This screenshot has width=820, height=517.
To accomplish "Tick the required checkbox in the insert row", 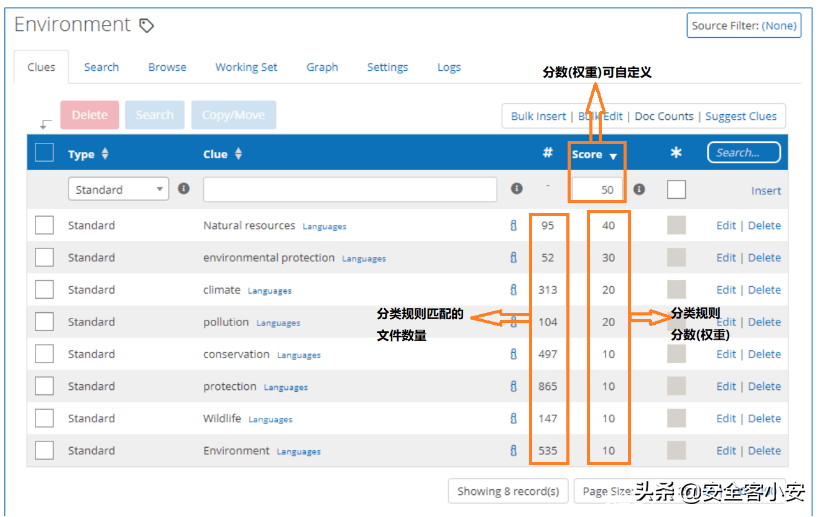I will coord(676,189).
